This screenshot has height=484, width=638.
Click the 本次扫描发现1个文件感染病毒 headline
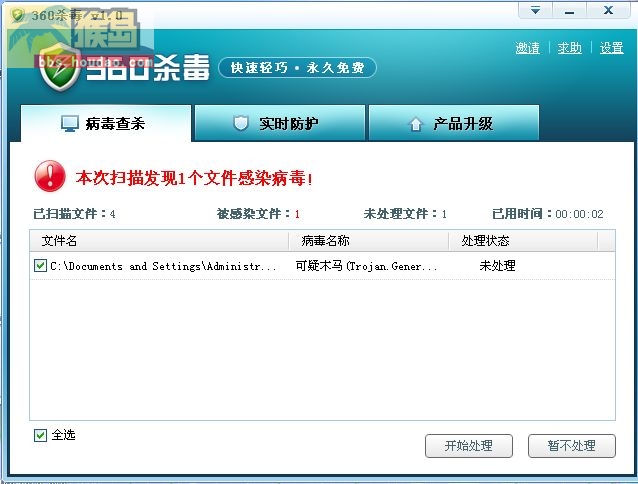(x=194, y=178)
